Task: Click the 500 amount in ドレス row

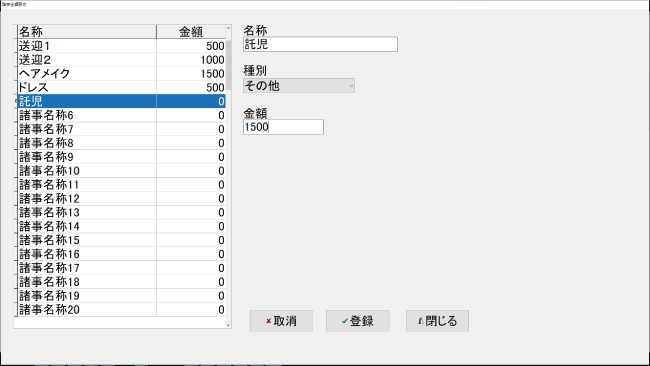Action: (x=215, y=88)
